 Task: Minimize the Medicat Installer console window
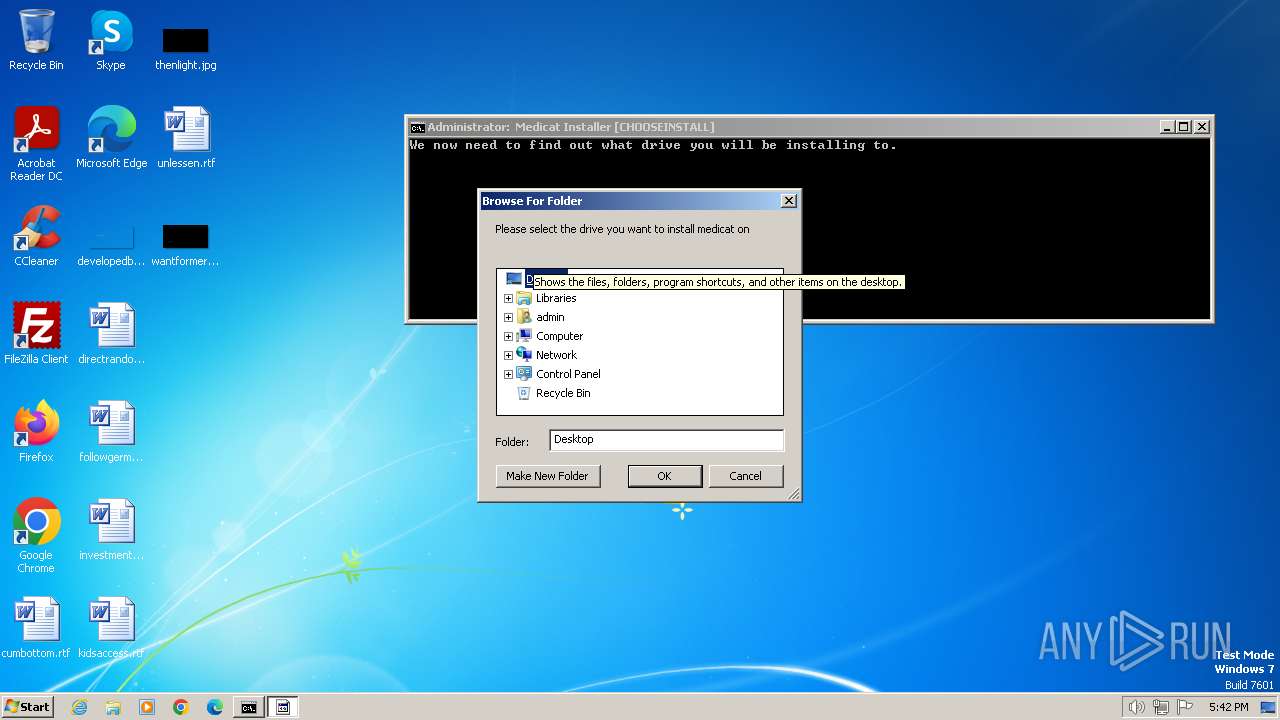click(x=1167, y=127)
